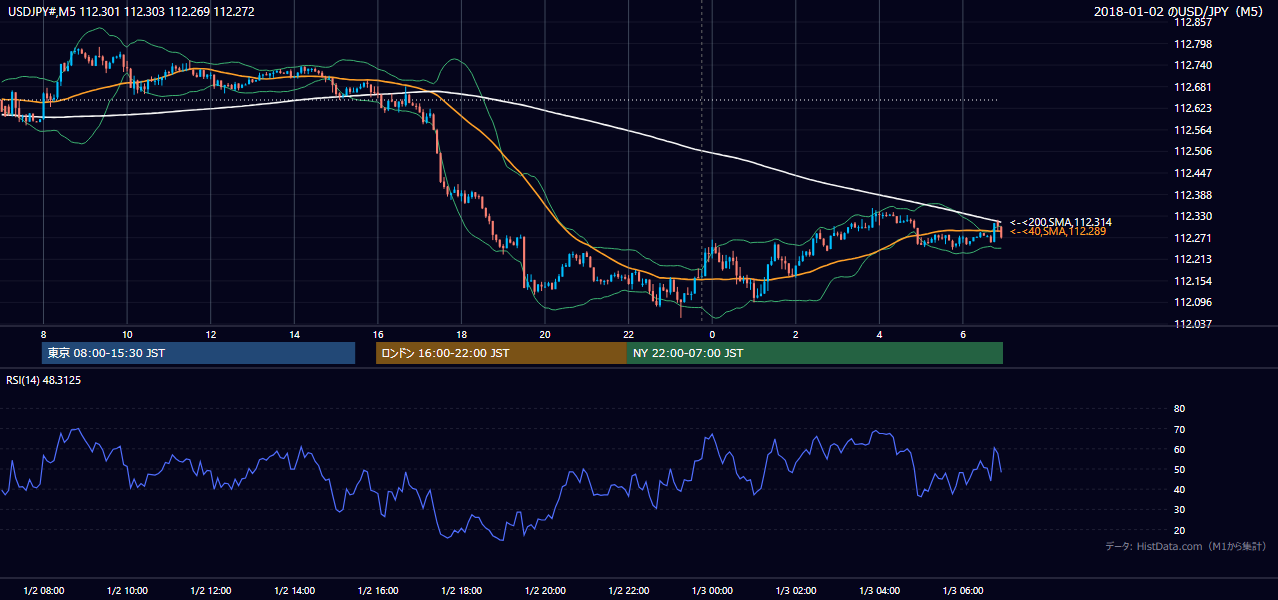Click price axis value 112.096
Viewport: 1278px width, 600px height.
[1192, 302]
